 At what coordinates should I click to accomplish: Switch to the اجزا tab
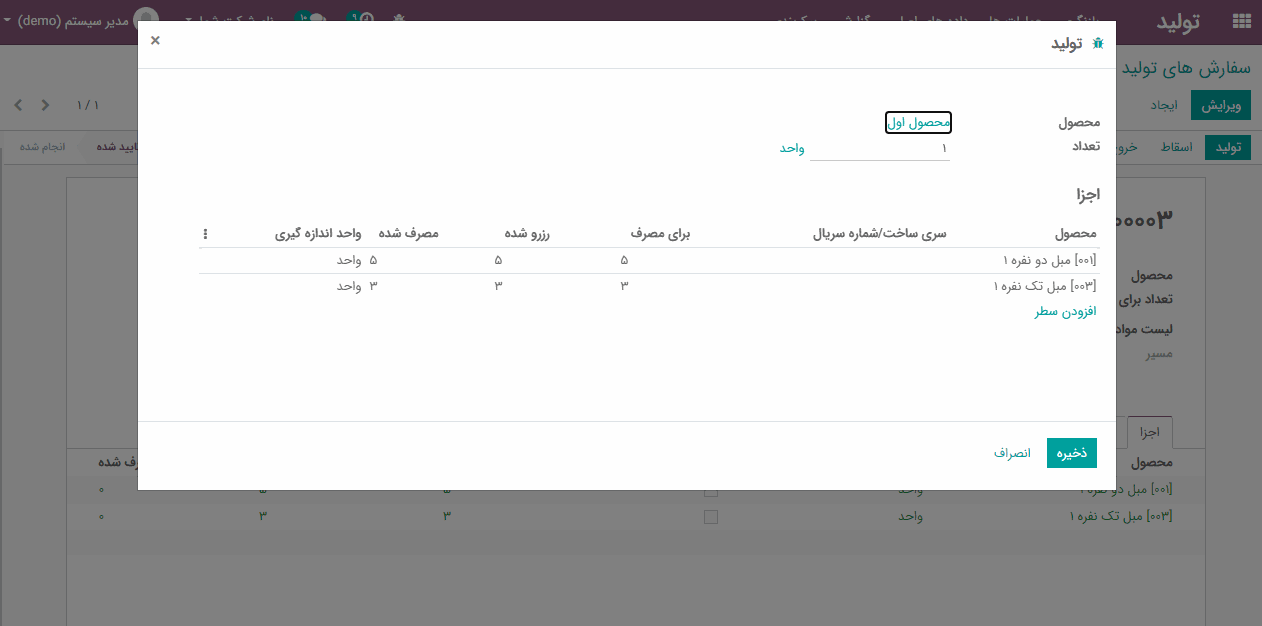1149,432
